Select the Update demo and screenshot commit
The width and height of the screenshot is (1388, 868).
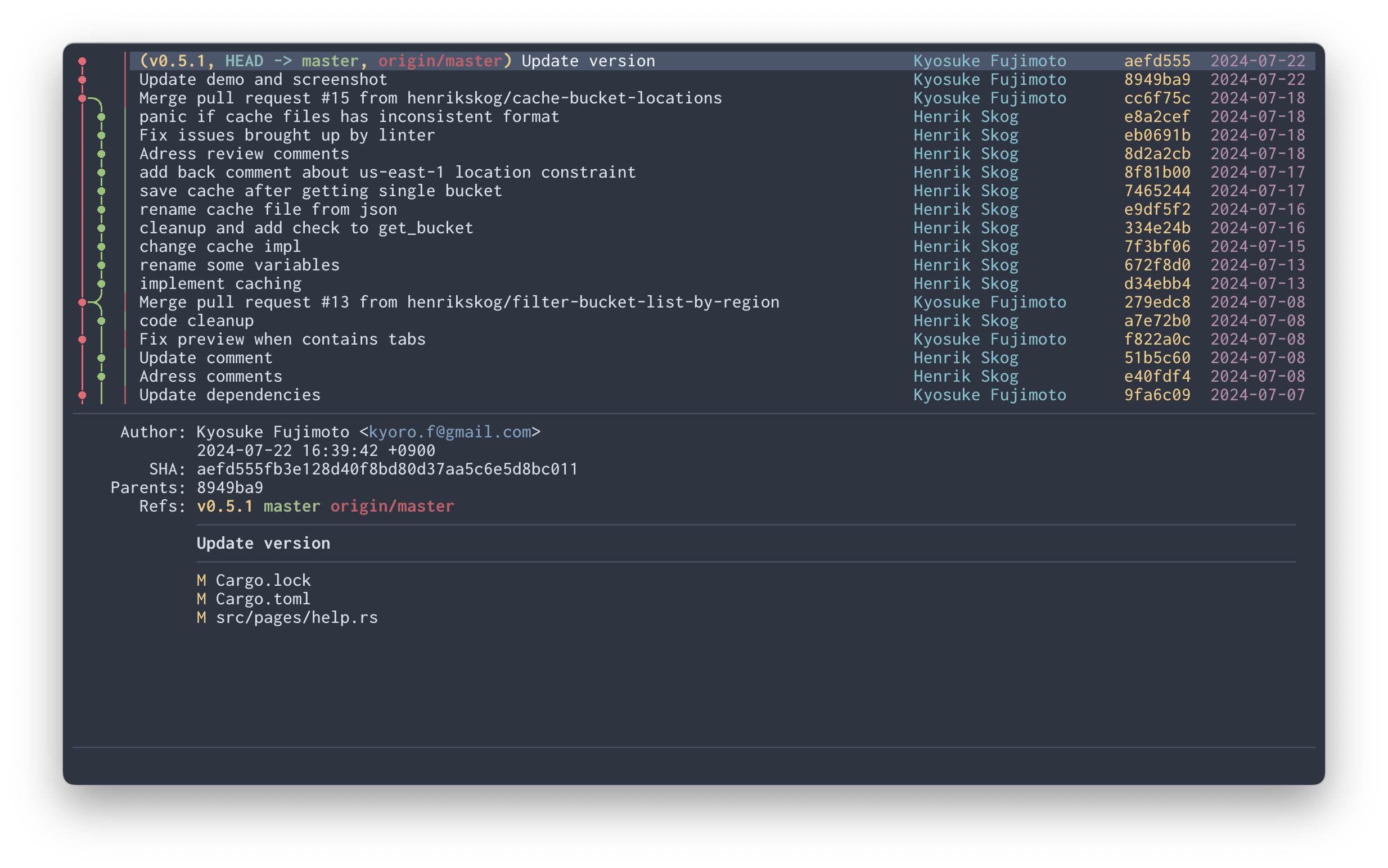(x=263, y=80)
